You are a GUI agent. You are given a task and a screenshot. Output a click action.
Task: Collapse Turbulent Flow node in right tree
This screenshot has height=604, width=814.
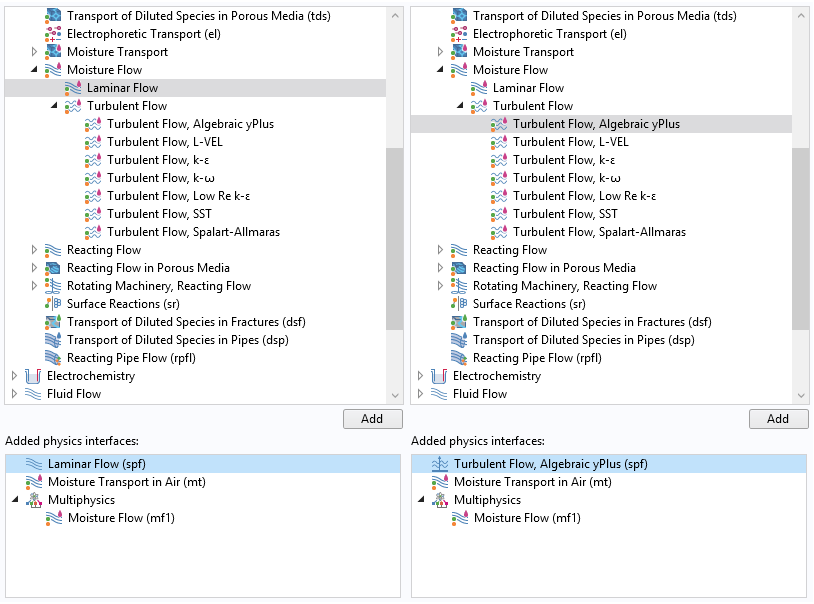[460, 105]
